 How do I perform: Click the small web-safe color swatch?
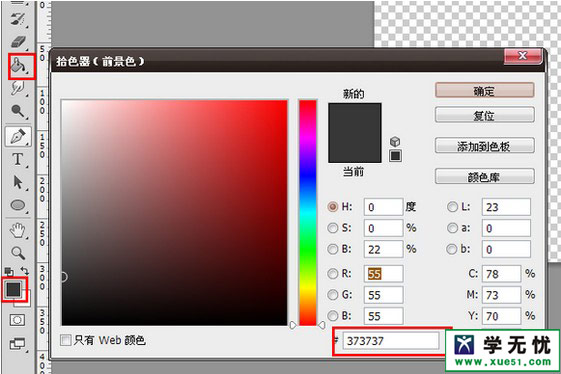[x=395, y=156]
